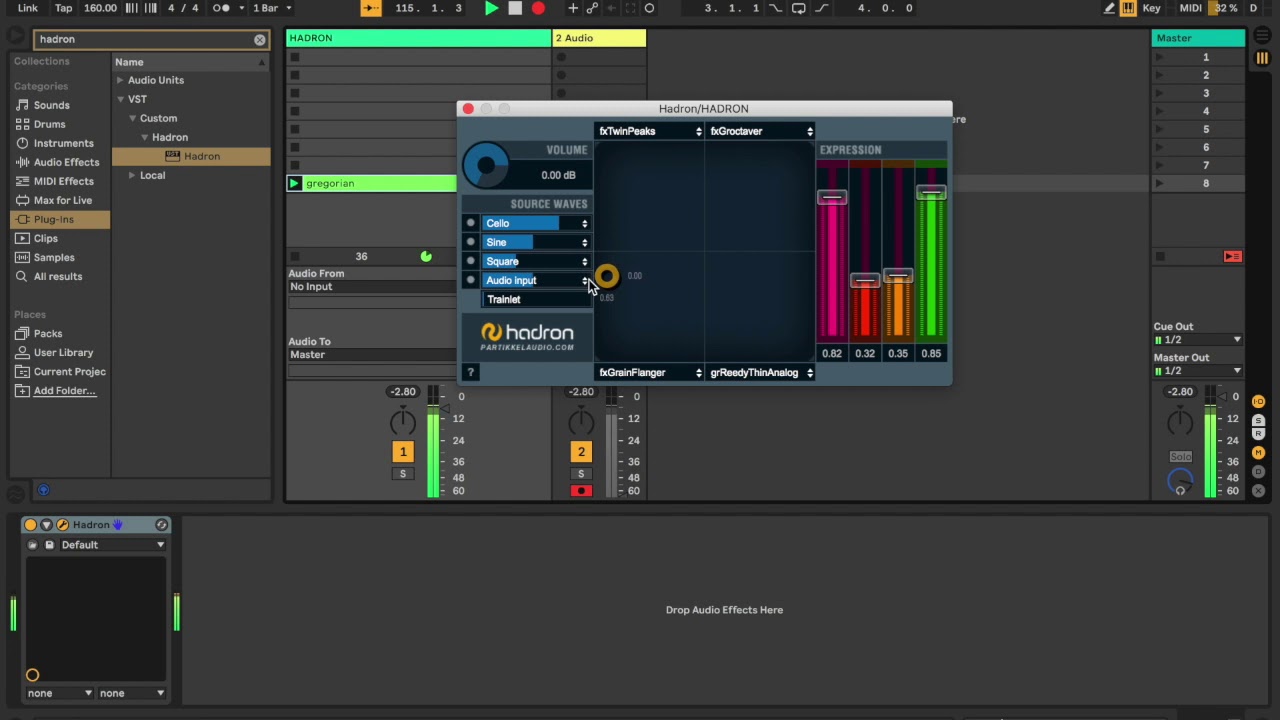Adjust the Hadron plugin Volume knob
Viewport: 1280px width, 720px height.
point(486,165)
